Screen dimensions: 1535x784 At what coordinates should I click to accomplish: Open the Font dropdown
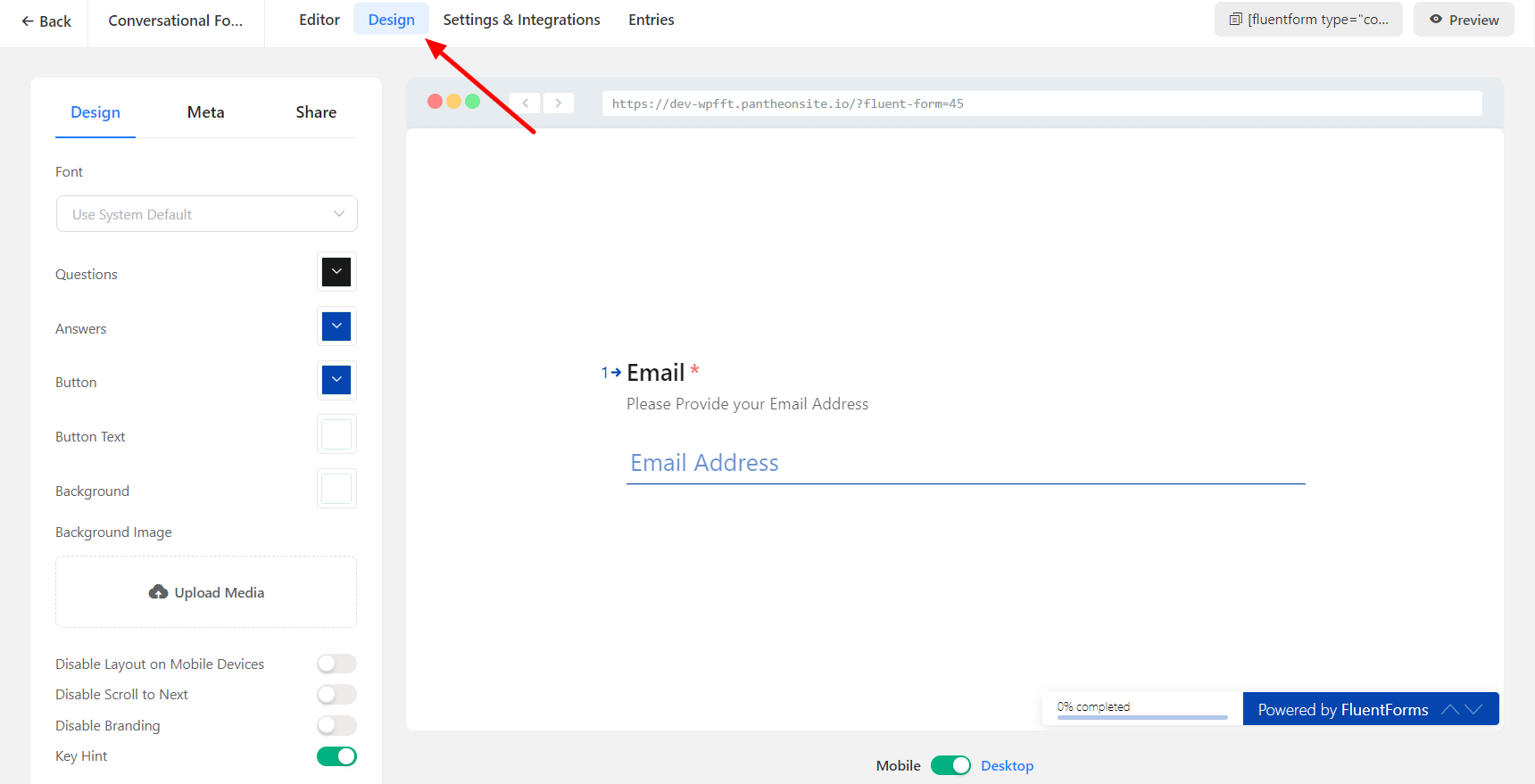coord(206,214)
